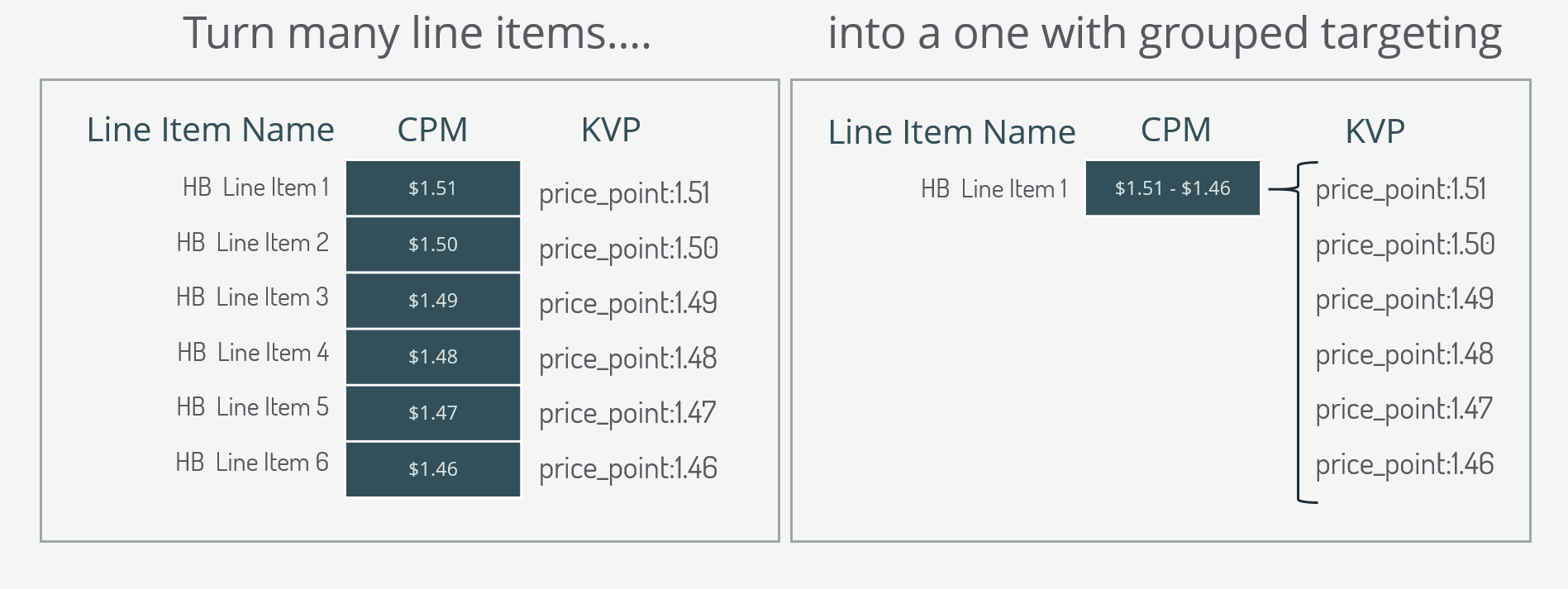Click the $1.51 - $1.46 range box

tap(1173, 188)
